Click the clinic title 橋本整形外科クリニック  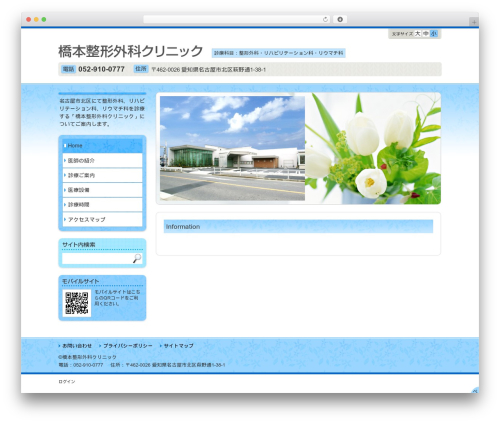[x=130, y=51]
